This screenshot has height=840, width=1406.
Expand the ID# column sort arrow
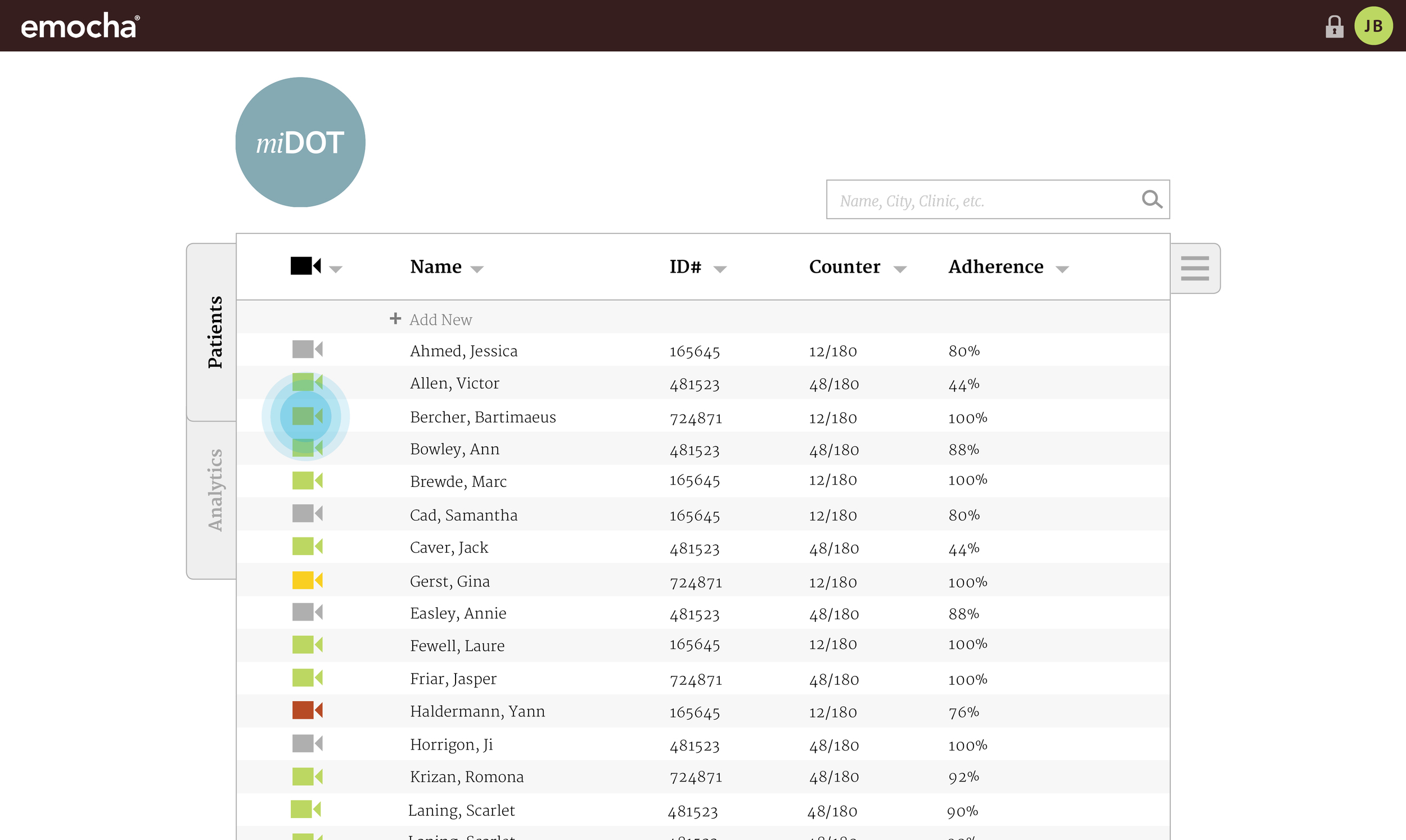click(720, 269)
